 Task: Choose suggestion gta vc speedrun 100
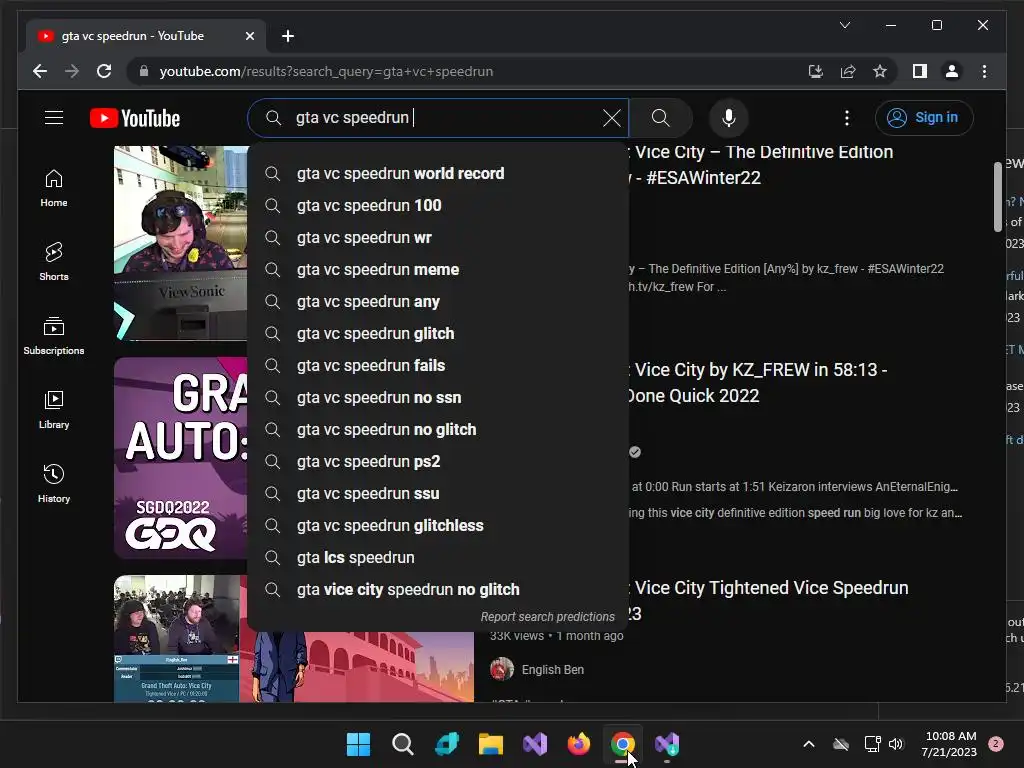coord(438,206)
